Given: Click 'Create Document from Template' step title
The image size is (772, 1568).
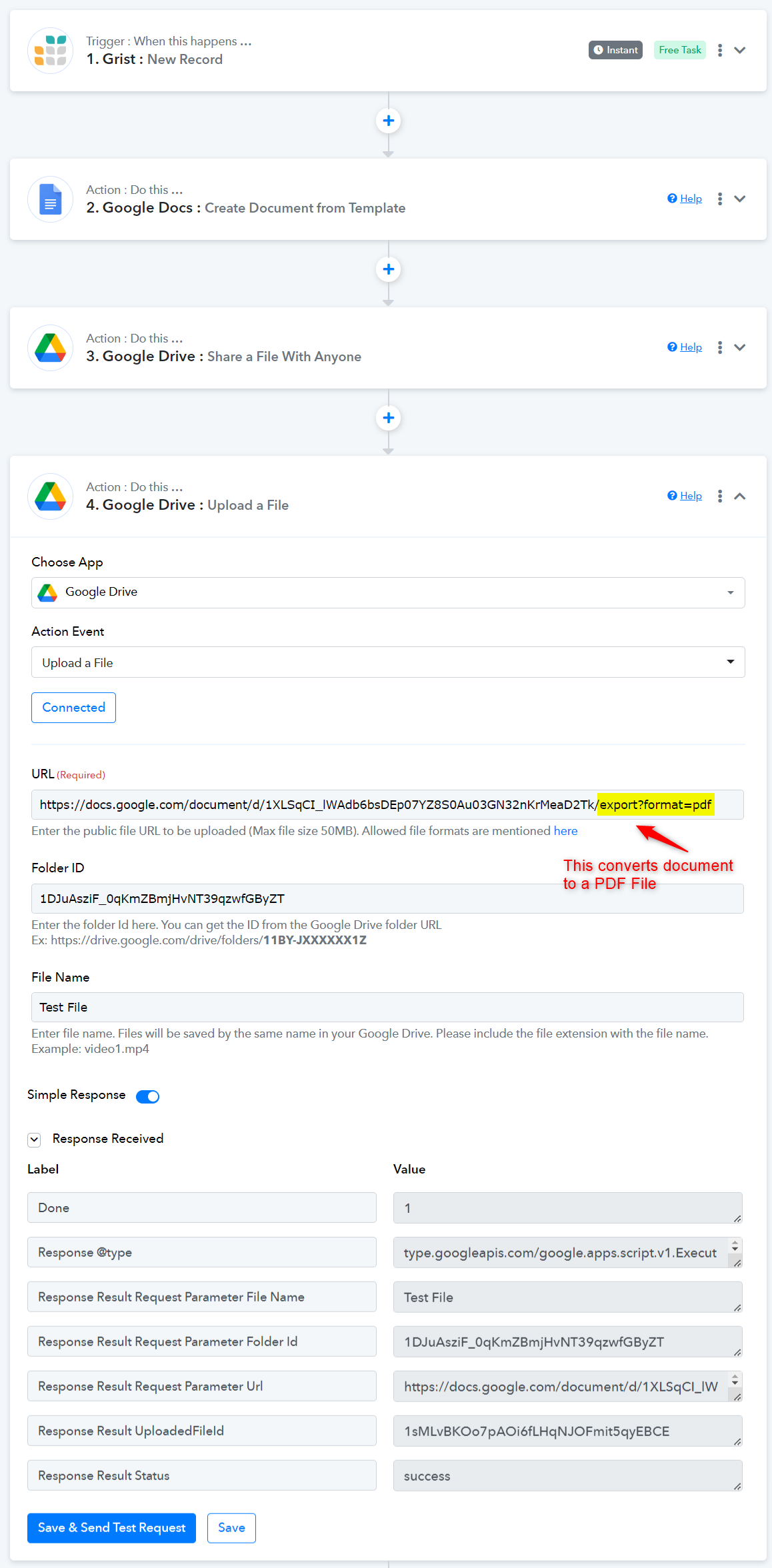Looking at the screenshot, I should (305, 208).
